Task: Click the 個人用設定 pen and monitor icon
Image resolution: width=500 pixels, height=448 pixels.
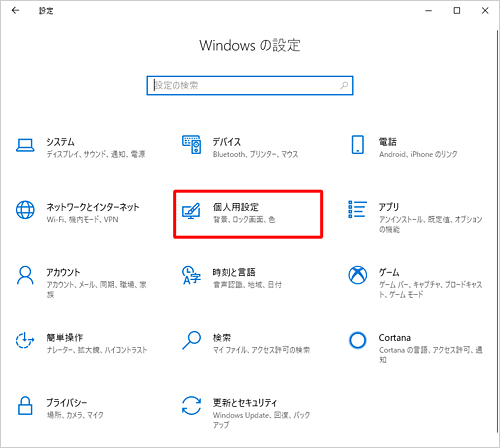Action: pos(191,211)
